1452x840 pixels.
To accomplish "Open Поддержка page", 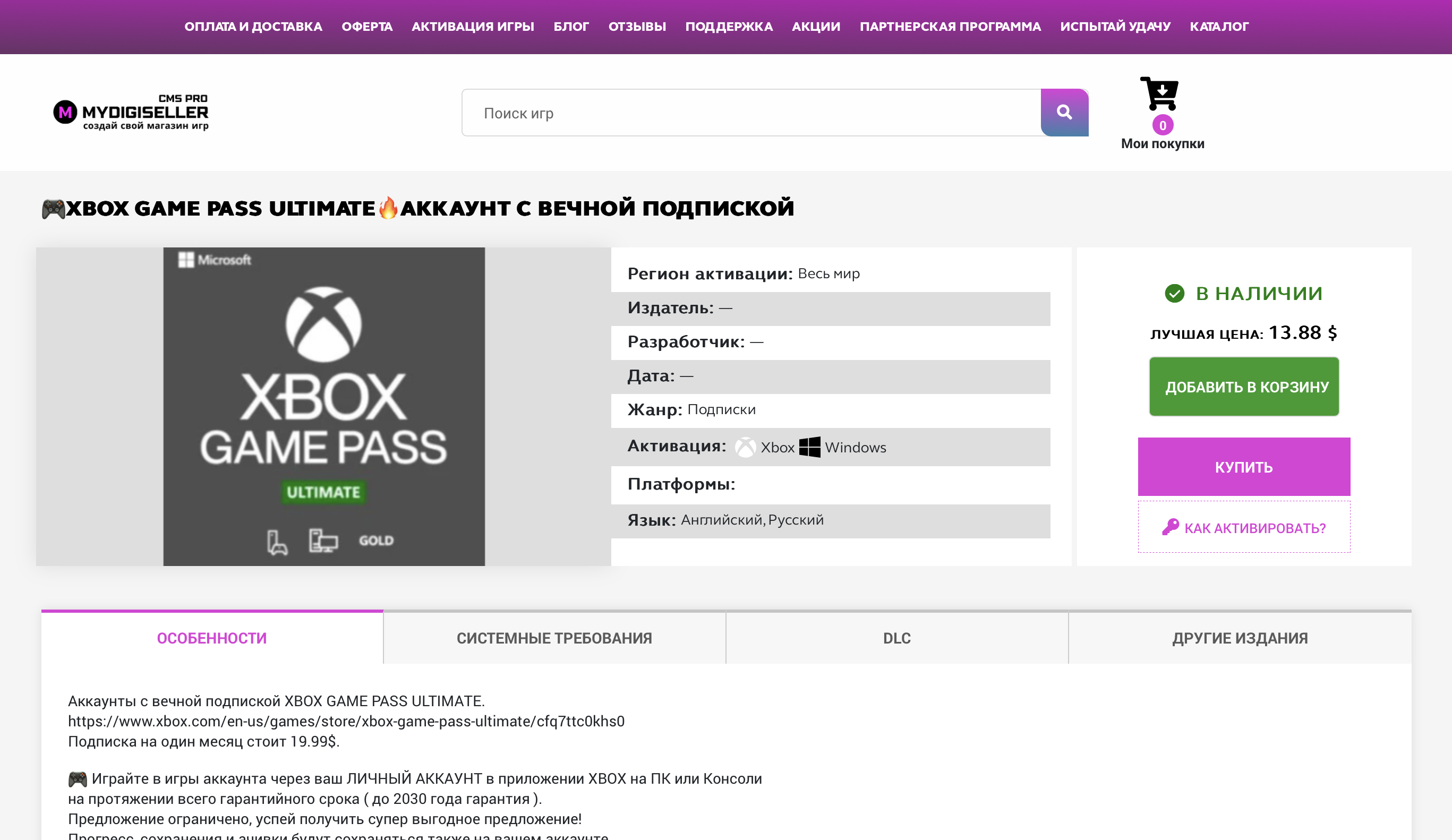I will coord(729,27).
